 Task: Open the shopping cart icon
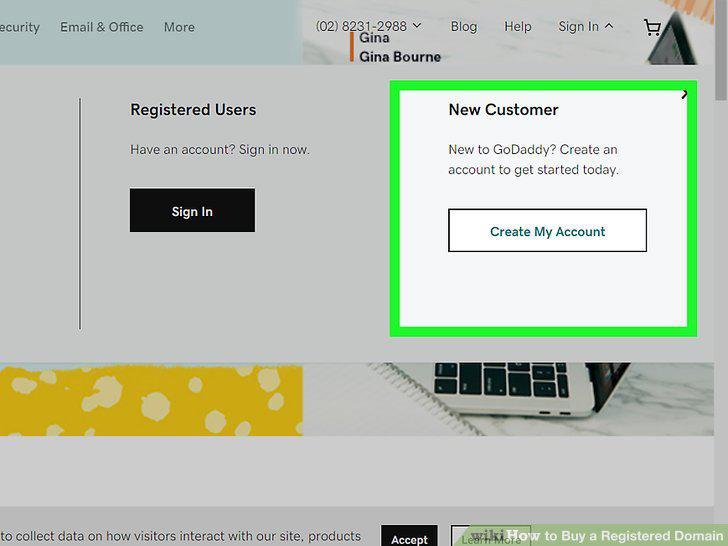coord(652,27)
